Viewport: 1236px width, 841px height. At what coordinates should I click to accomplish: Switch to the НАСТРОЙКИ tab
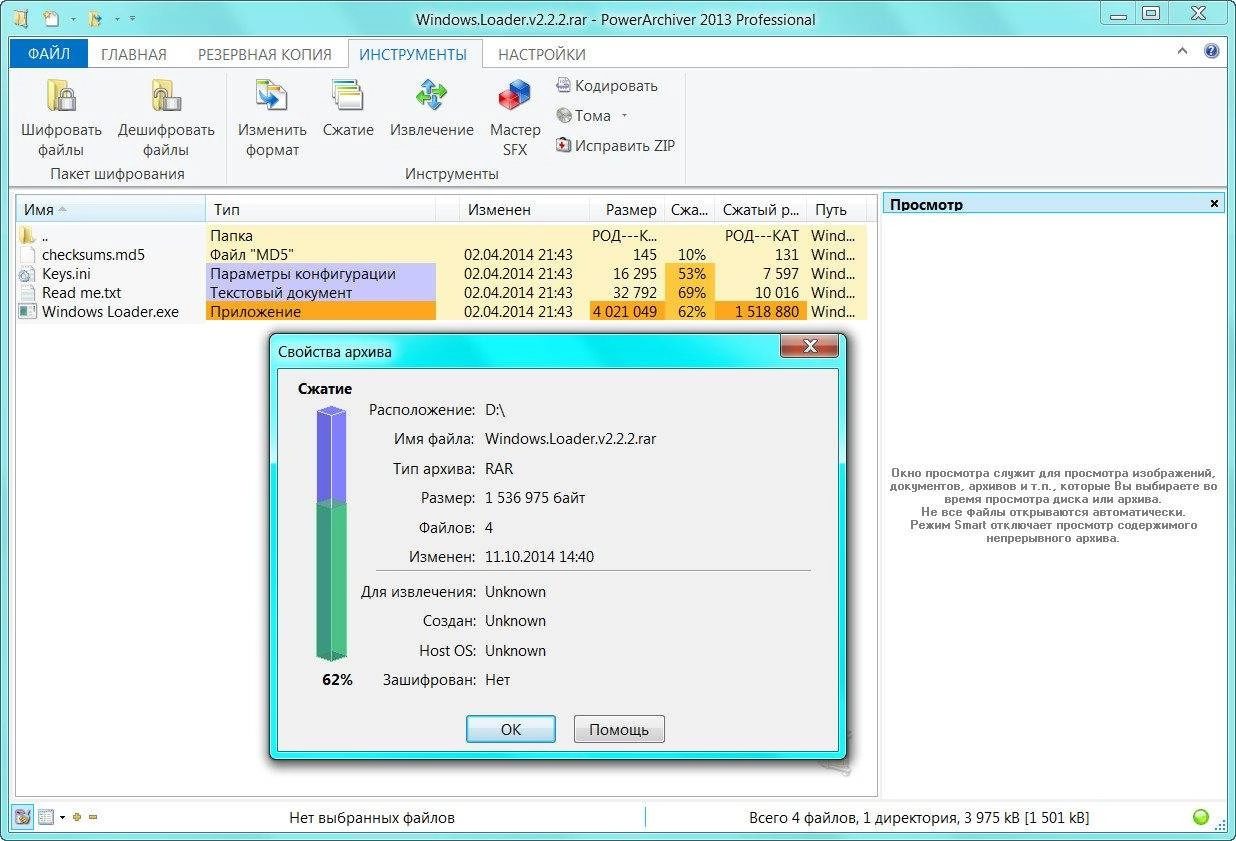[542, 54]
